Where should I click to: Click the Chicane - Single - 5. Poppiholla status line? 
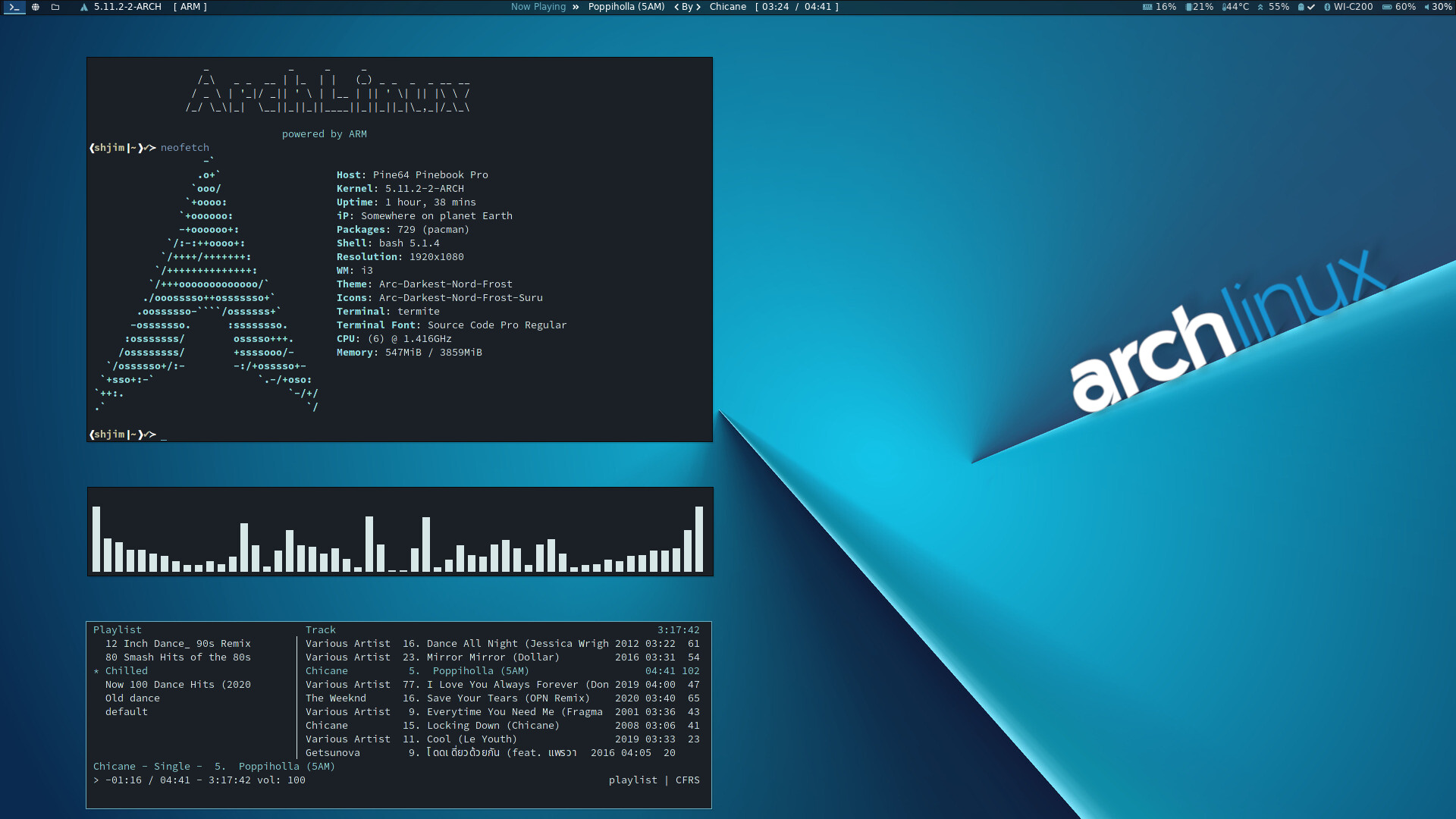[x=214, y=767]
